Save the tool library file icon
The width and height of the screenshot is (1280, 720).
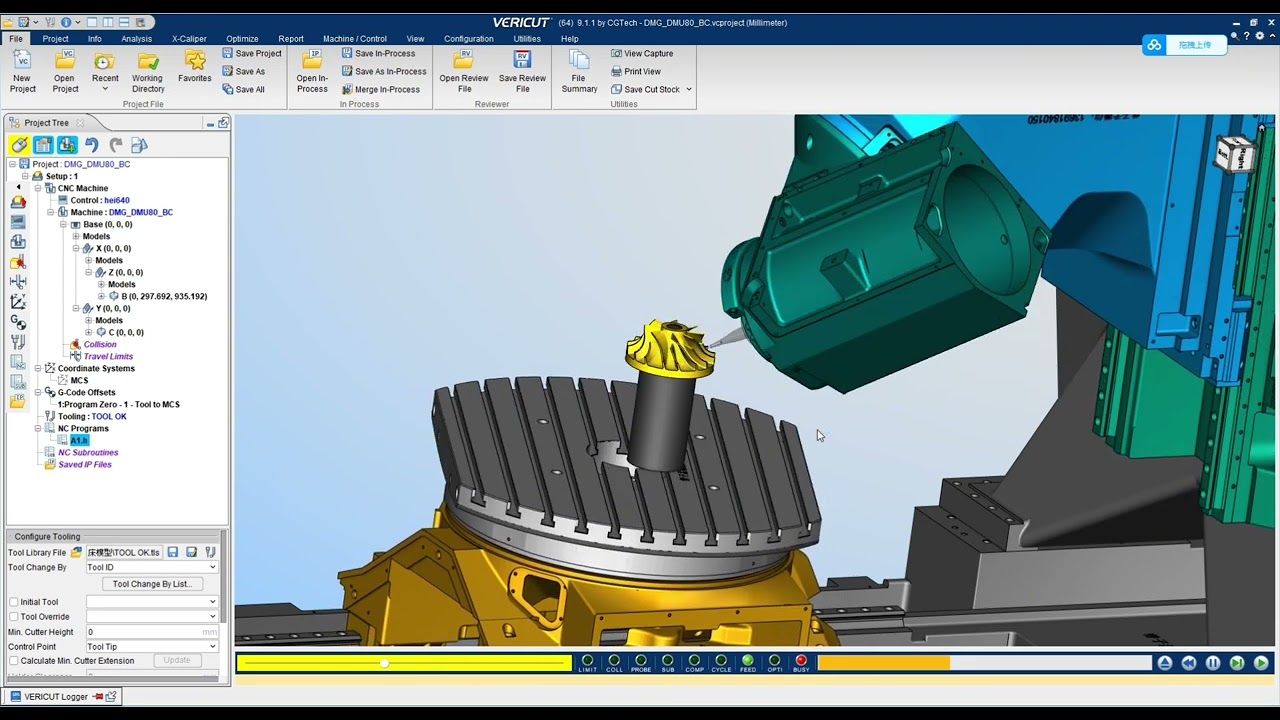(x=173, y=552)
